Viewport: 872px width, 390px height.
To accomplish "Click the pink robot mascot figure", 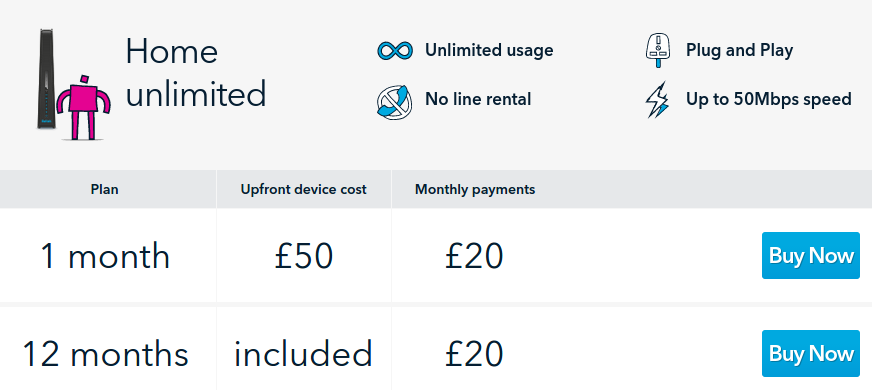I will point(83,107).
